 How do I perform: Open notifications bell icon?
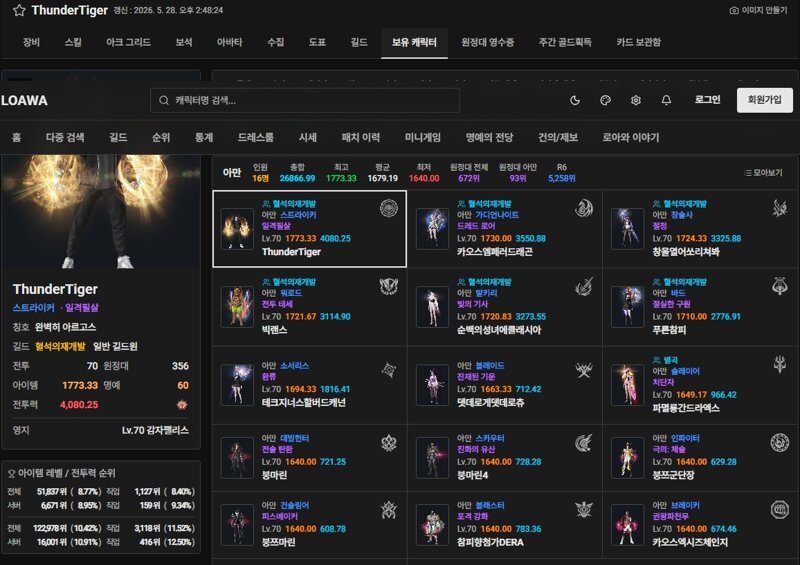tap(666, 100)
